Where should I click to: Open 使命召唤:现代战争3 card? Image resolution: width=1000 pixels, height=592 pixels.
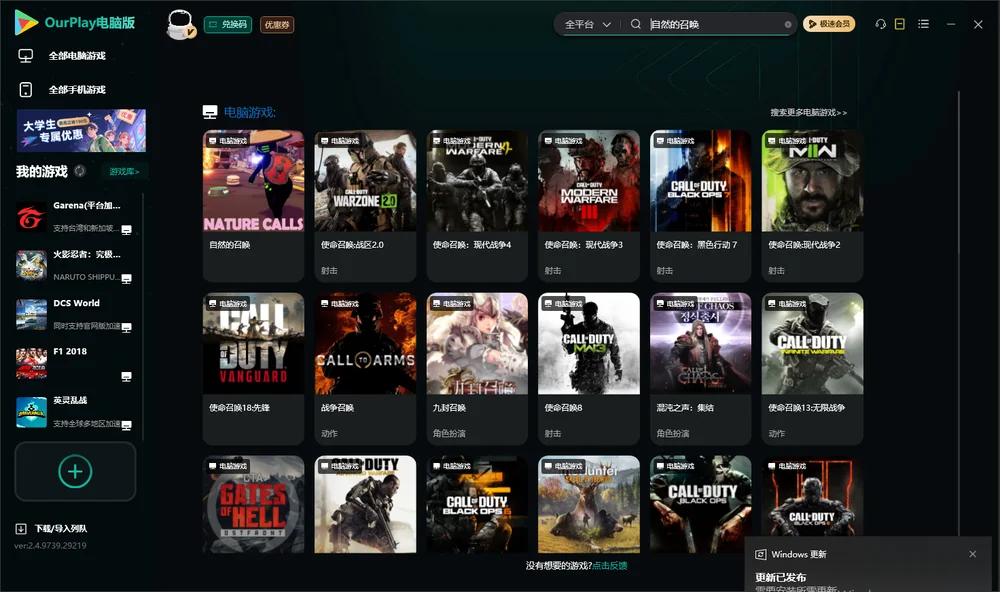[589, 205]
